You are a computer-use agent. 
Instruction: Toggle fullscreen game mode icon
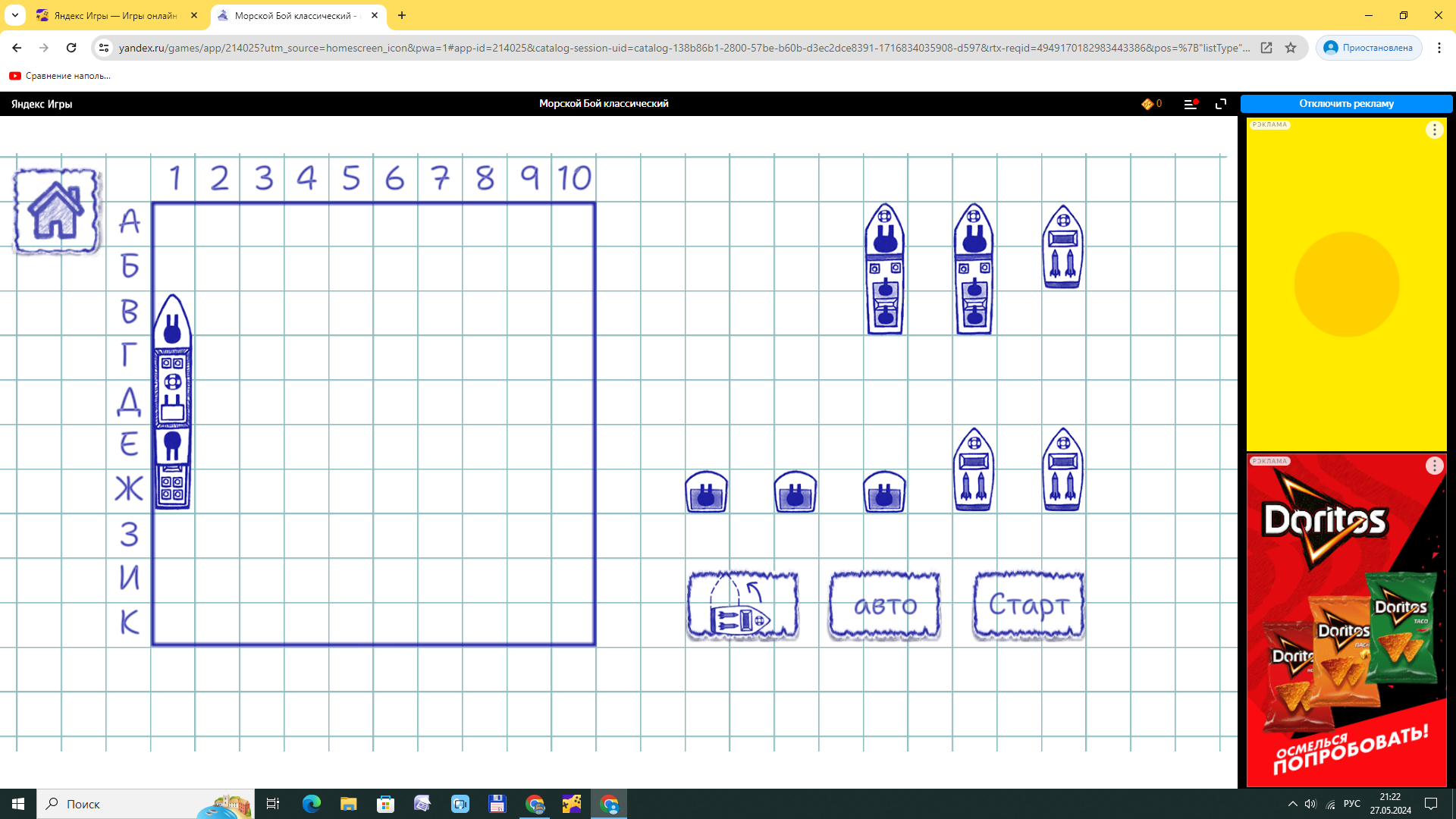(x=1221, y=104)
